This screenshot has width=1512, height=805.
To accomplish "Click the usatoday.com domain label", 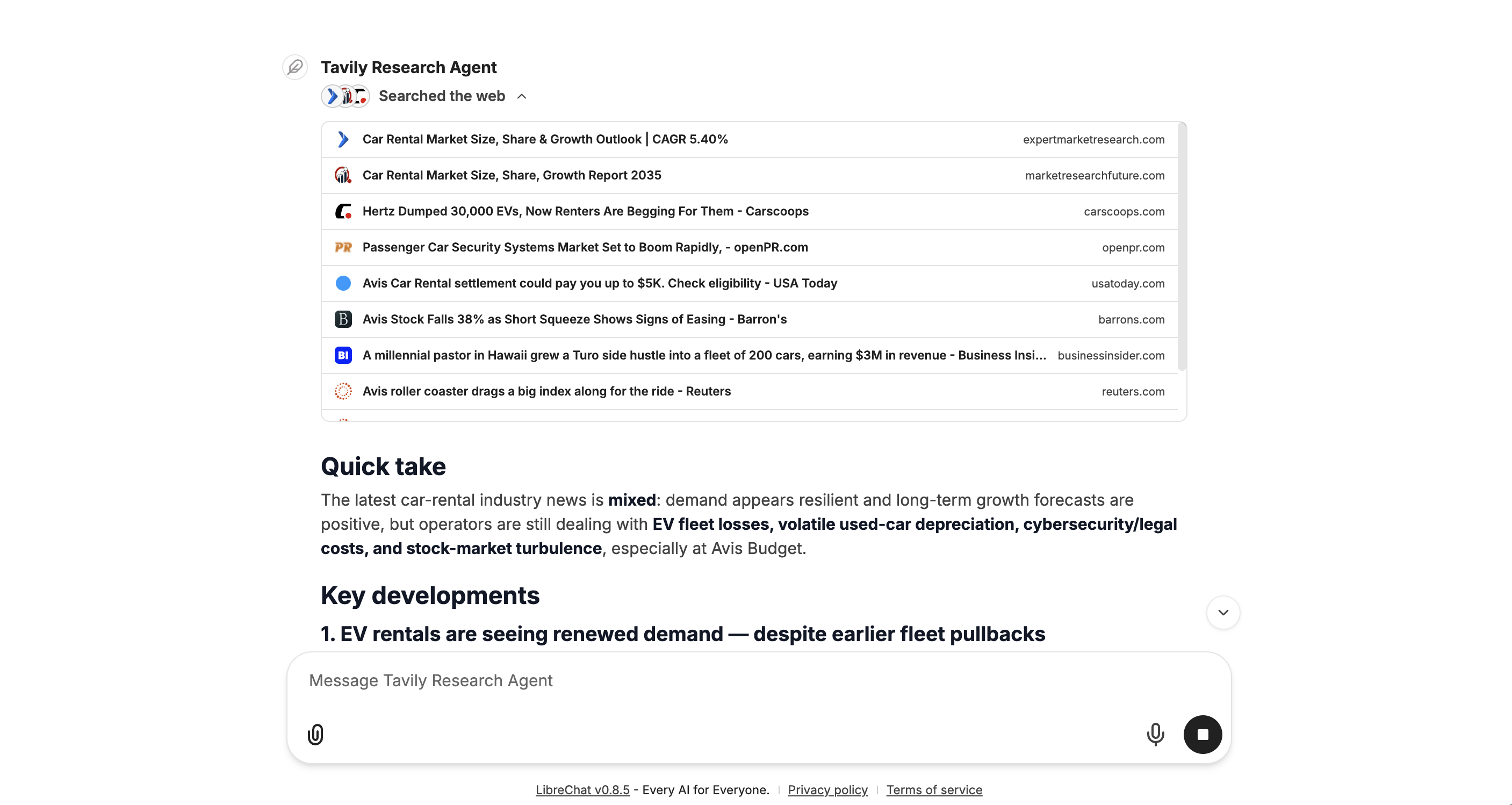I will (x=1127, y=284).
